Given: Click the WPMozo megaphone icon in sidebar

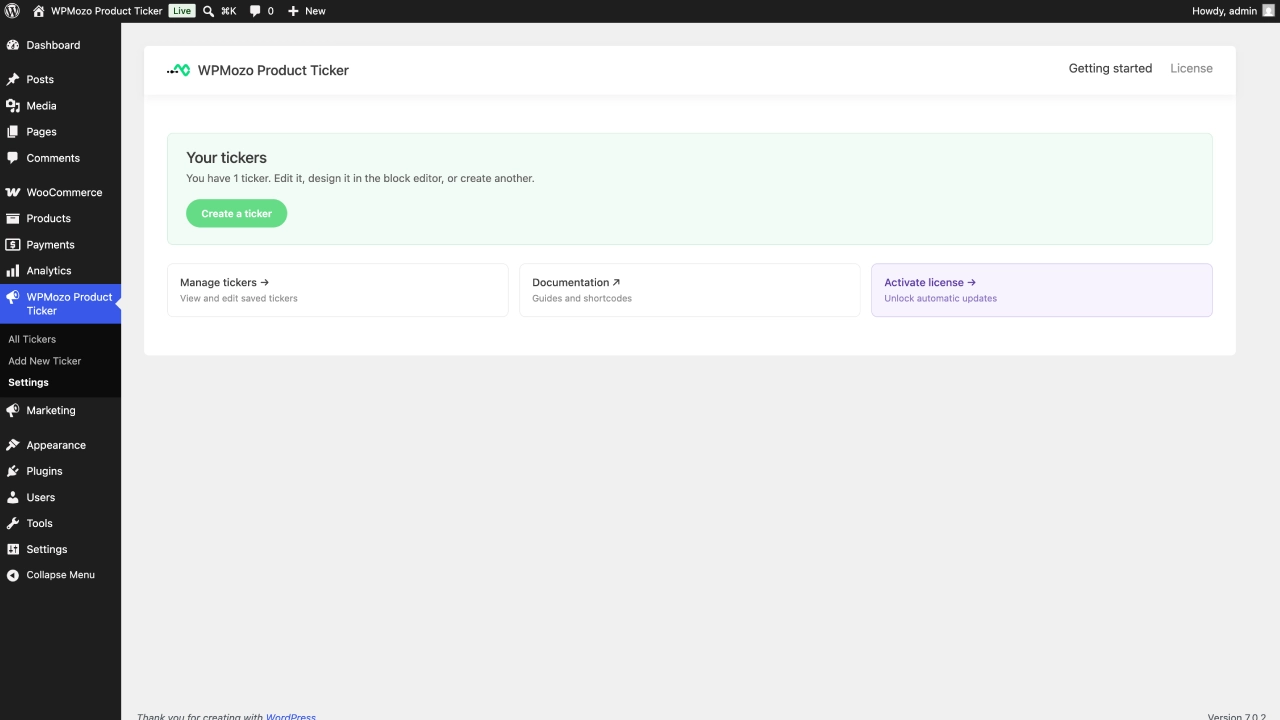Looking at the screenshot, I should click(x=13, y=297).
